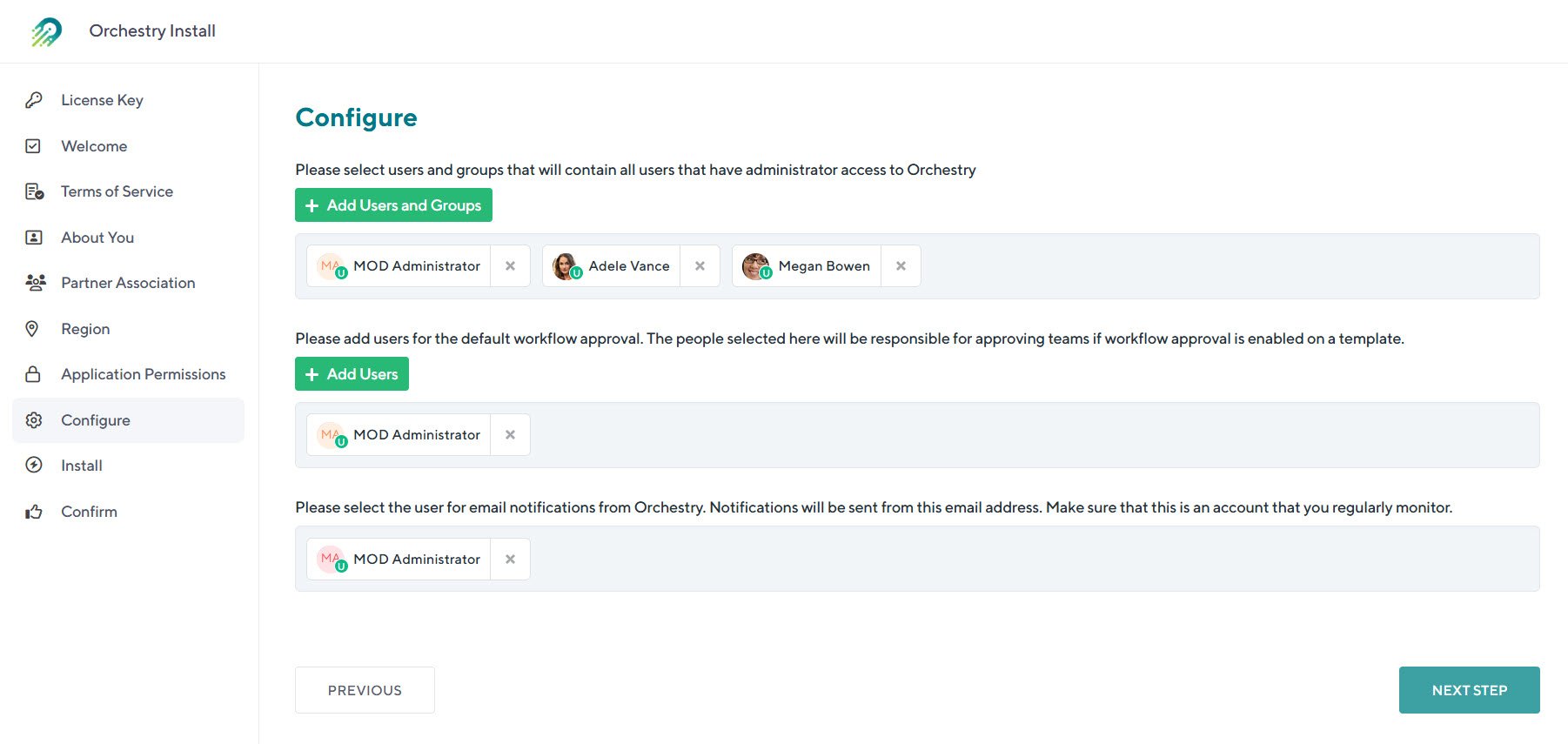This screenshot has width=1568, height=744.
Task: Click Adele Vance's avatar photo
Action: (x=566, y=266)
